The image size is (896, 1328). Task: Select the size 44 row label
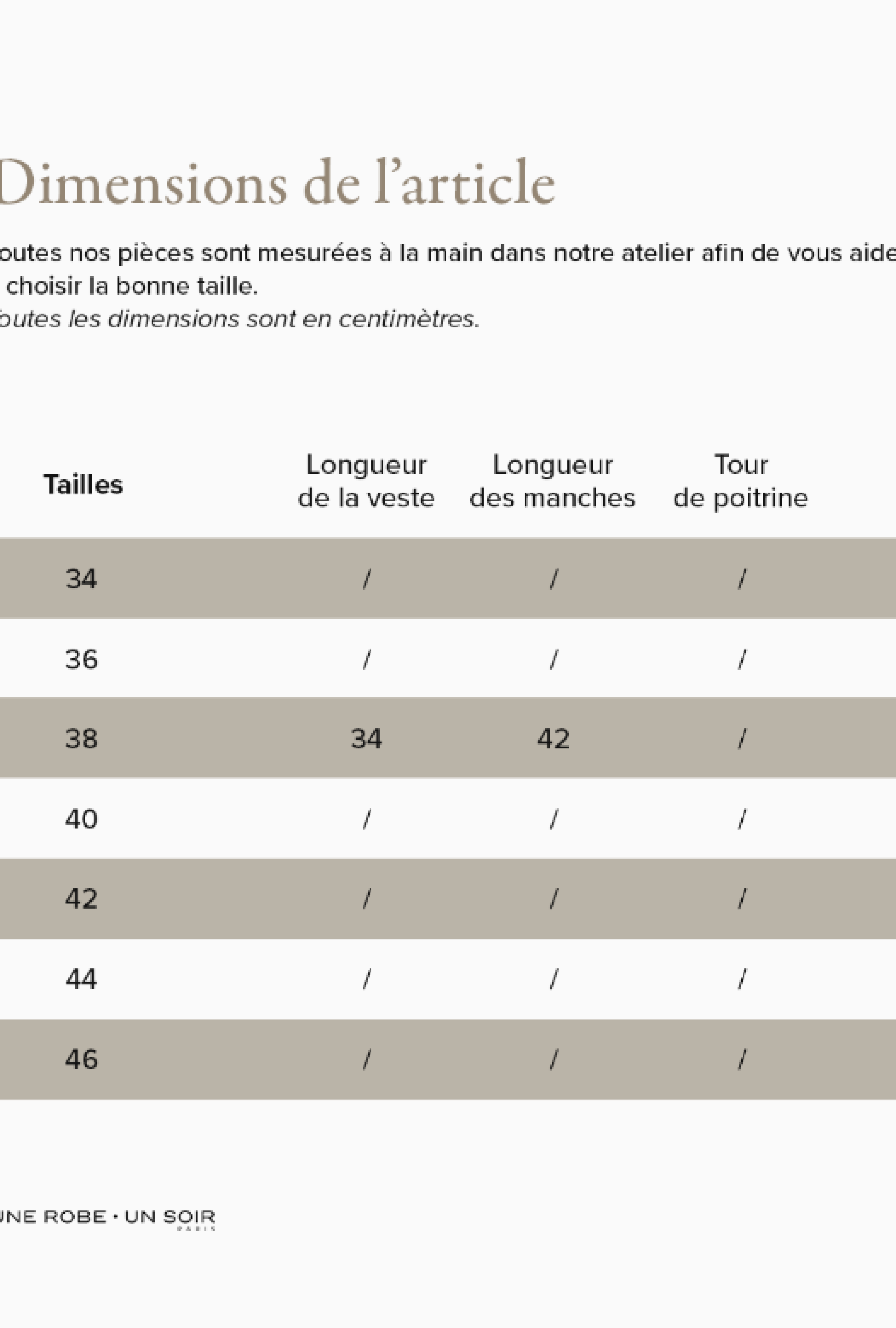tap(81, 979)
